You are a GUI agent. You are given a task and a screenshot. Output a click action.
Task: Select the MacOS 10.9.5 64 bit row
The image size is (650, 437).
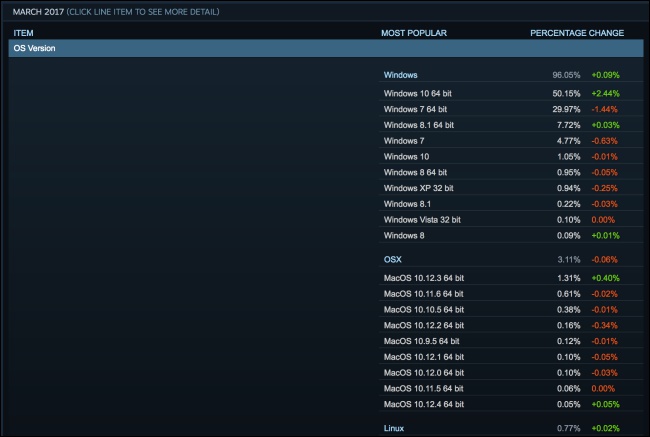tap(511, 341)
